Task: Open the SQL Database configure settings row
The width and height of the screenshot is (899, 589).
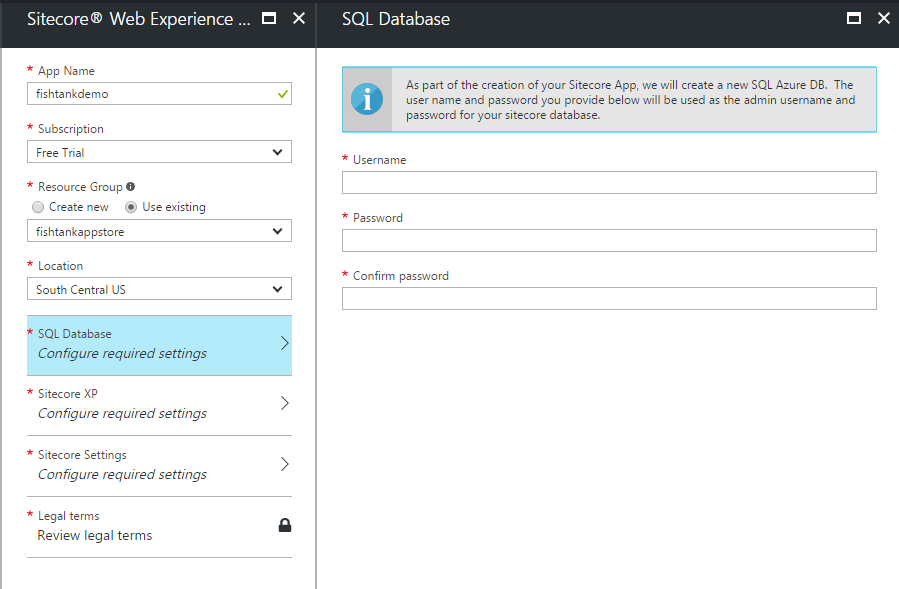Action: tap(159, 345)
